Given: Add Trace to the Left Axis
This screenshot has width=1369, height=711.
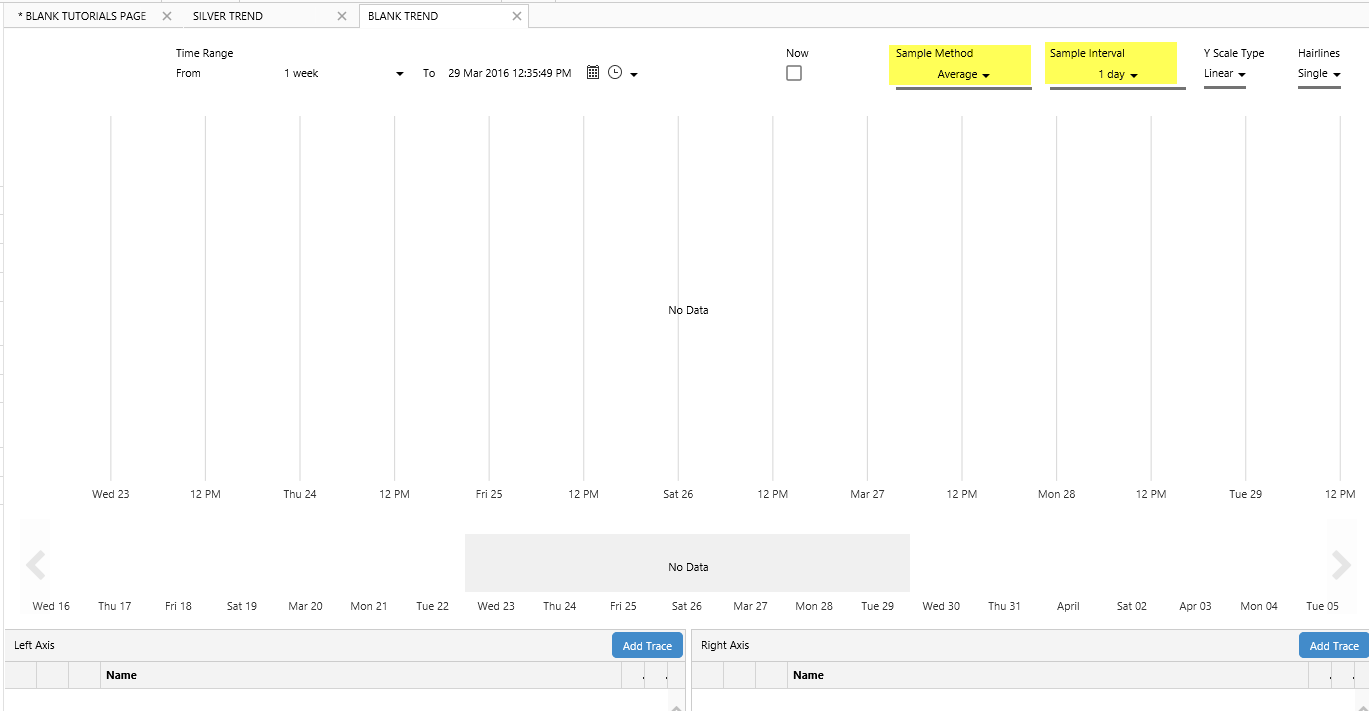Looking at the screenshot, I should pos(647,646).
